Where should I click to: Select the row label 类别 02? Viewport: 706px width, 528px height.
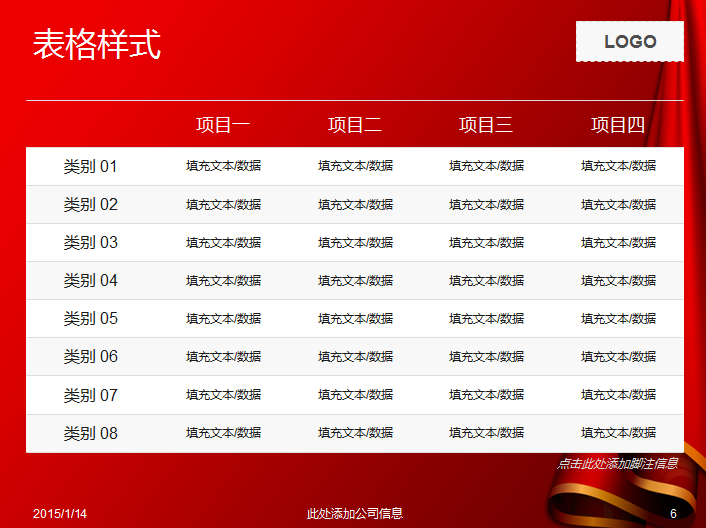click(91, 205)
